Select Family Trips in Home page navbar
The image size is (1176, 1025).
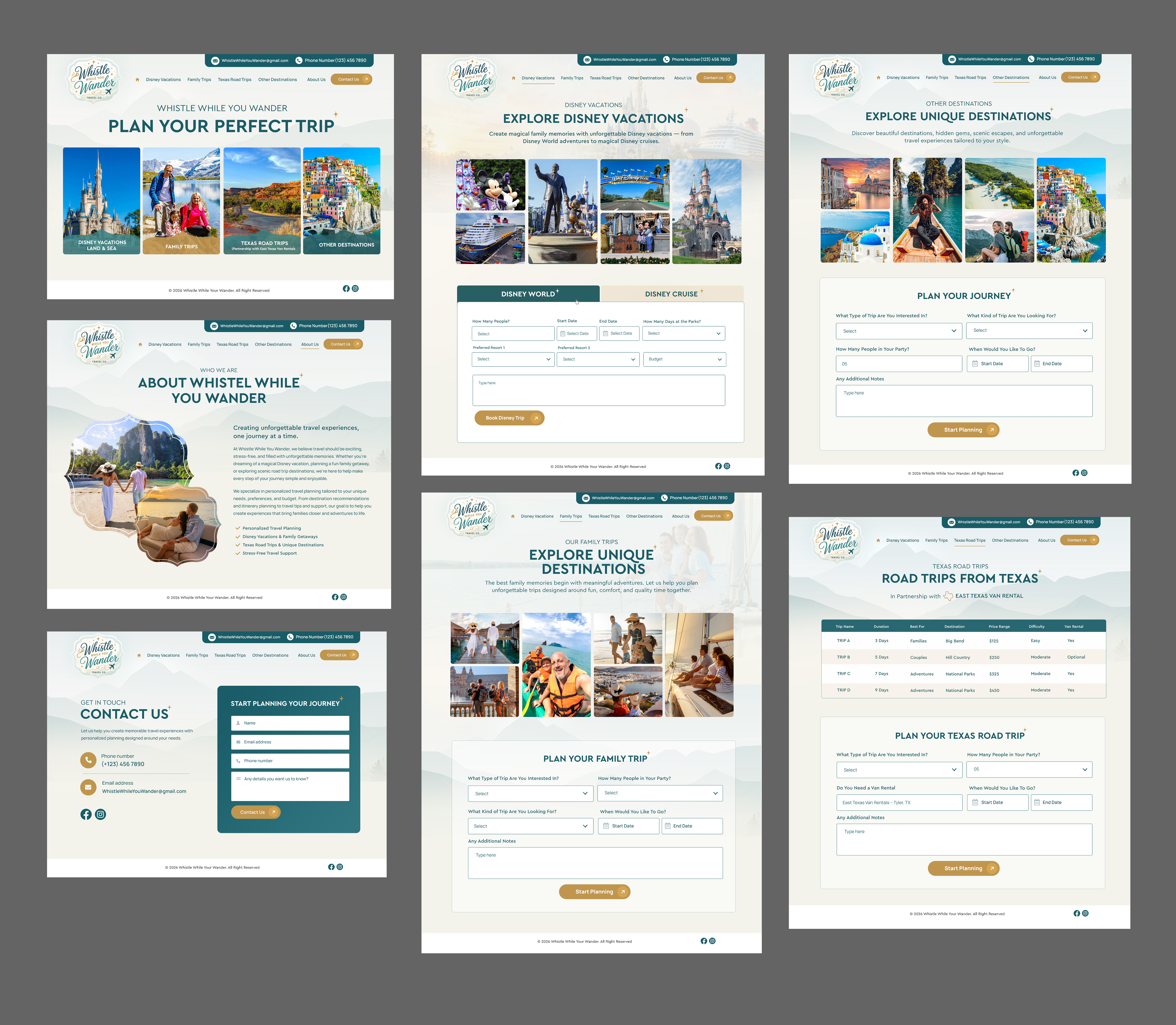tap(199, 79)
